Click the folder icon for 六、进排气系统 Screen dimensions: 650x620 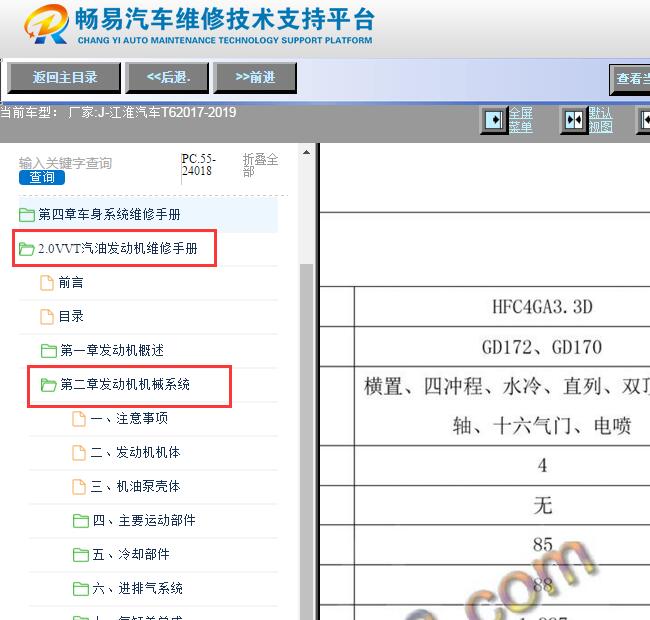pyautogui.click(x=80, y=589)
